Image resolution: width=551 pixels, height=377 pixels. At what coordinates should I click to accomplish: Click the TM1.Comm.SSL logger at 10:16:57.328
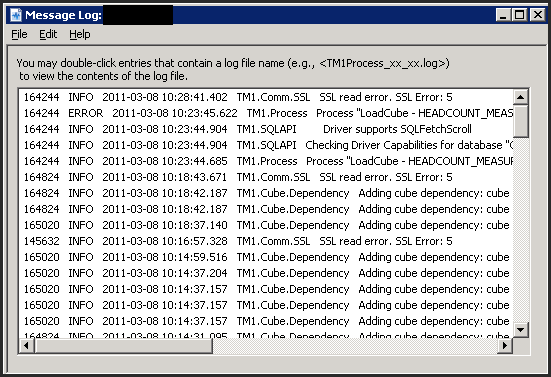273,241
